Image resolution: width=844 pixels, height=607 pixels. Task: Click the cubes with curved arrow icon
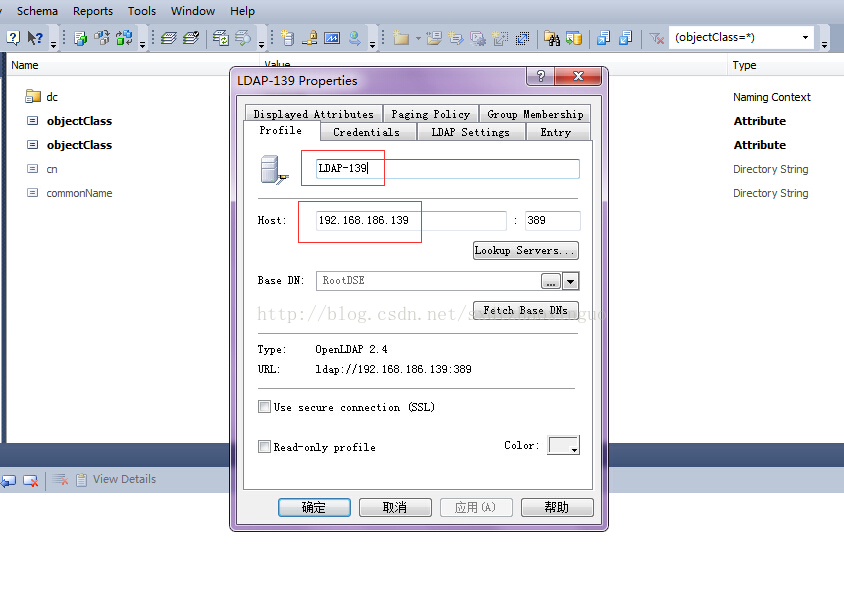tap(102, 38)
